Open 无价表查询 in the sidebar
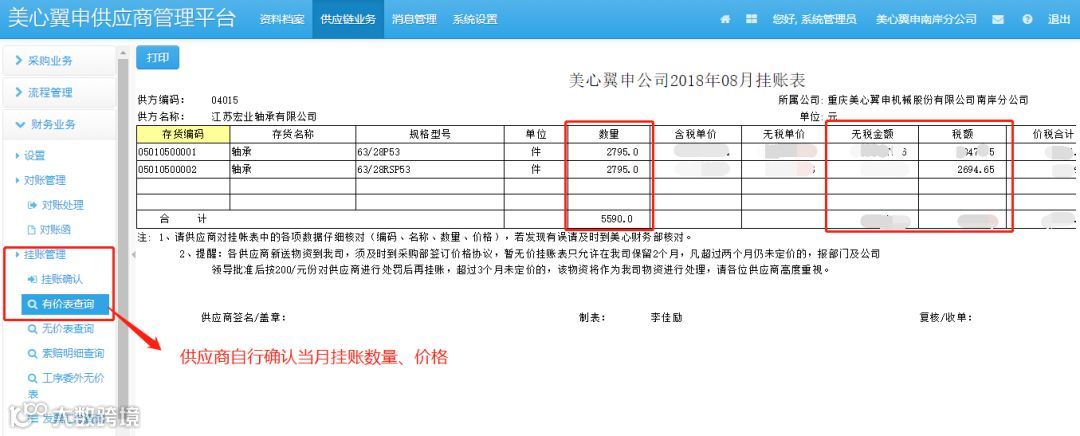 [x=68, y=329]
